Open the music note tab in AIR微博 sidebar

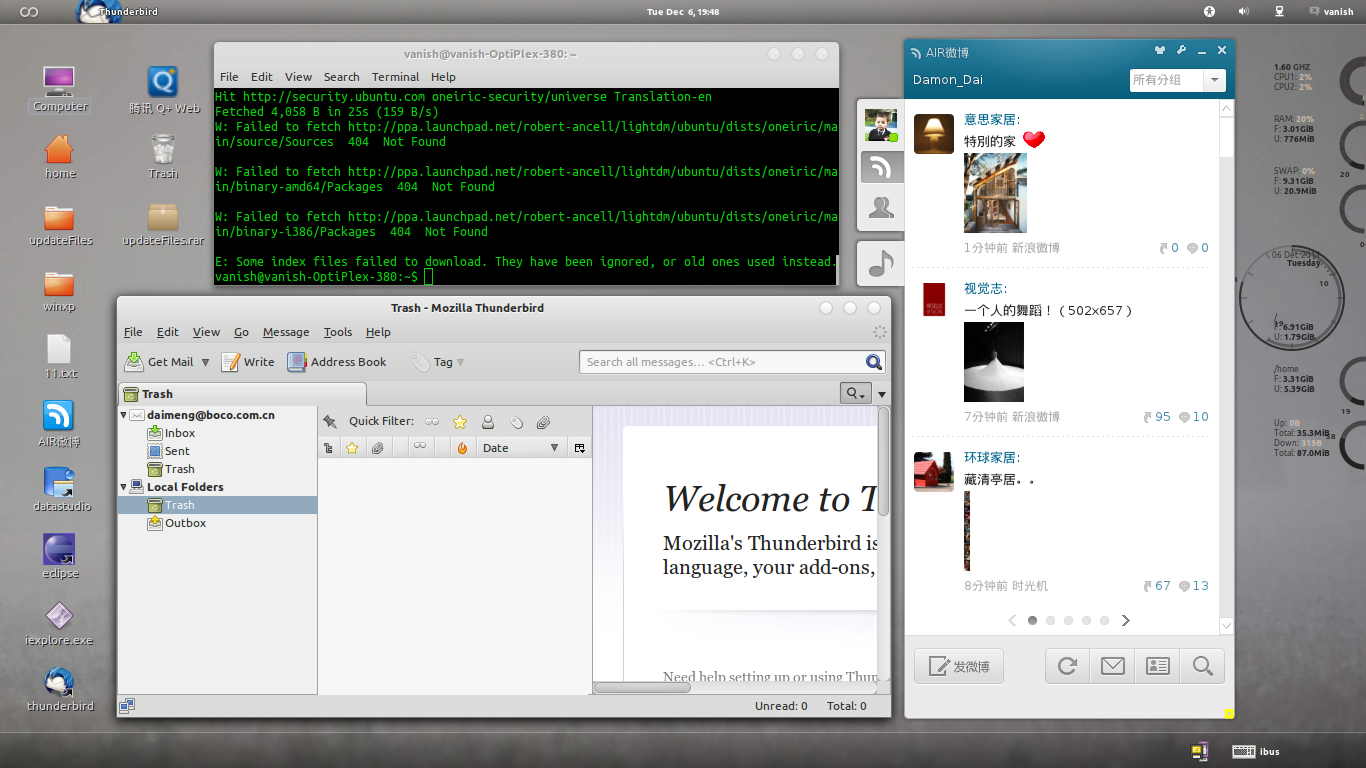pos(881,264)
